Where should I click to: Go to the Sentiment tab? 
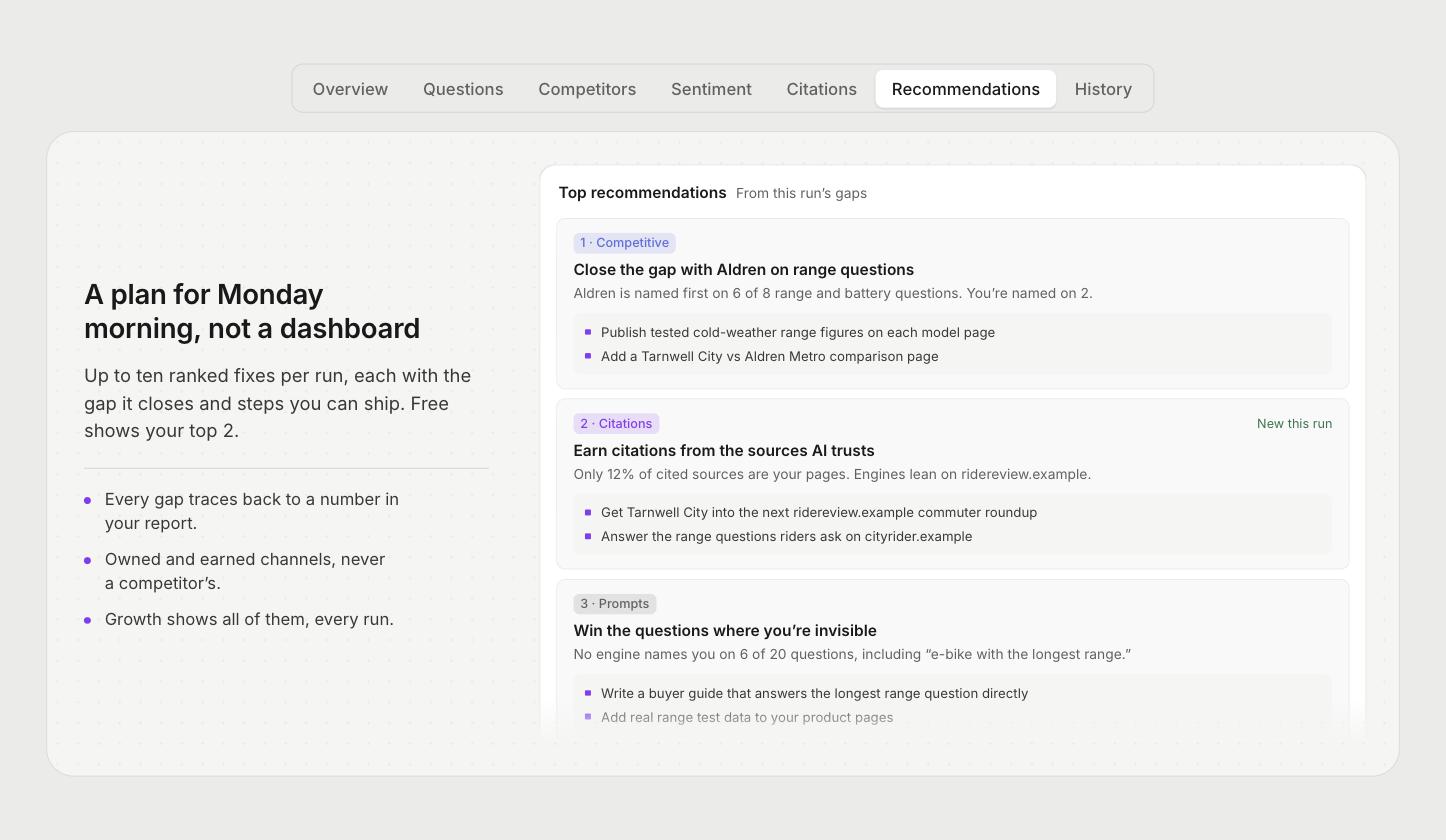click(x=711, y=89)
